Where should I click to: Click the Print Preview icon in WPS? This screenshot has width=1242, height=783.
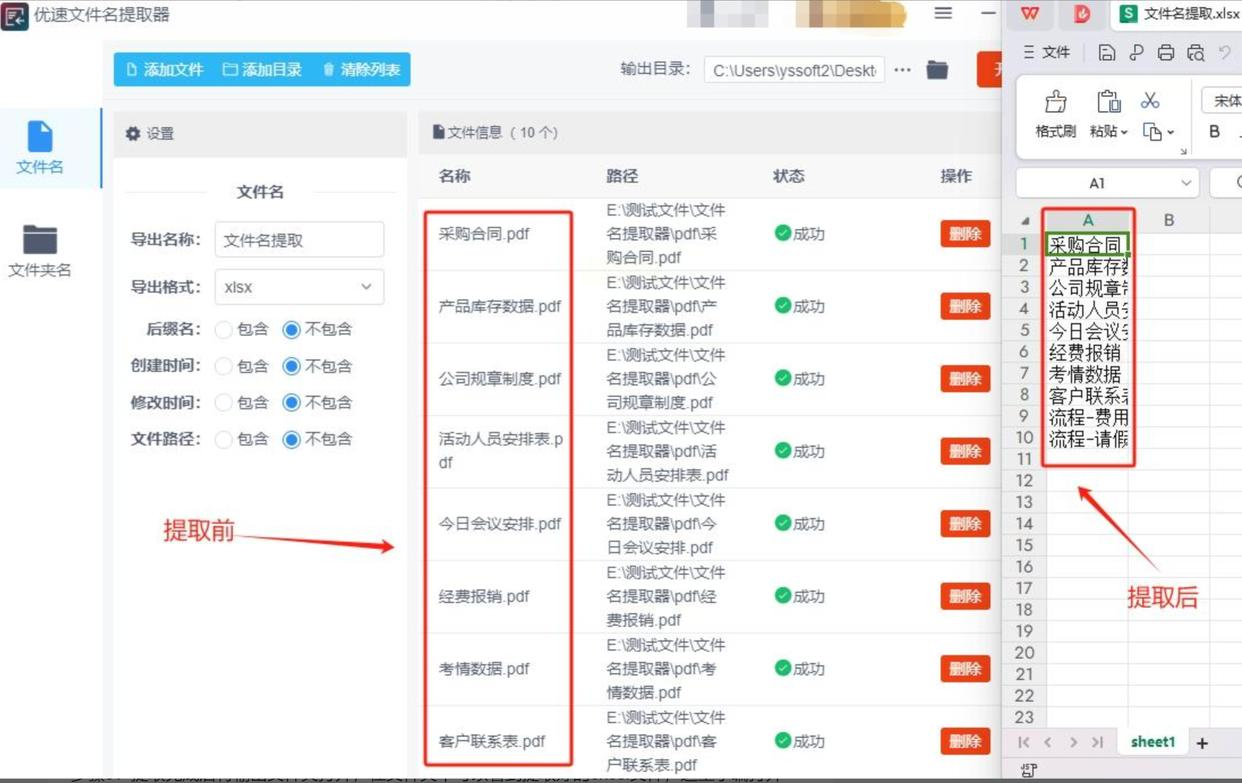tap(1196, 53)
